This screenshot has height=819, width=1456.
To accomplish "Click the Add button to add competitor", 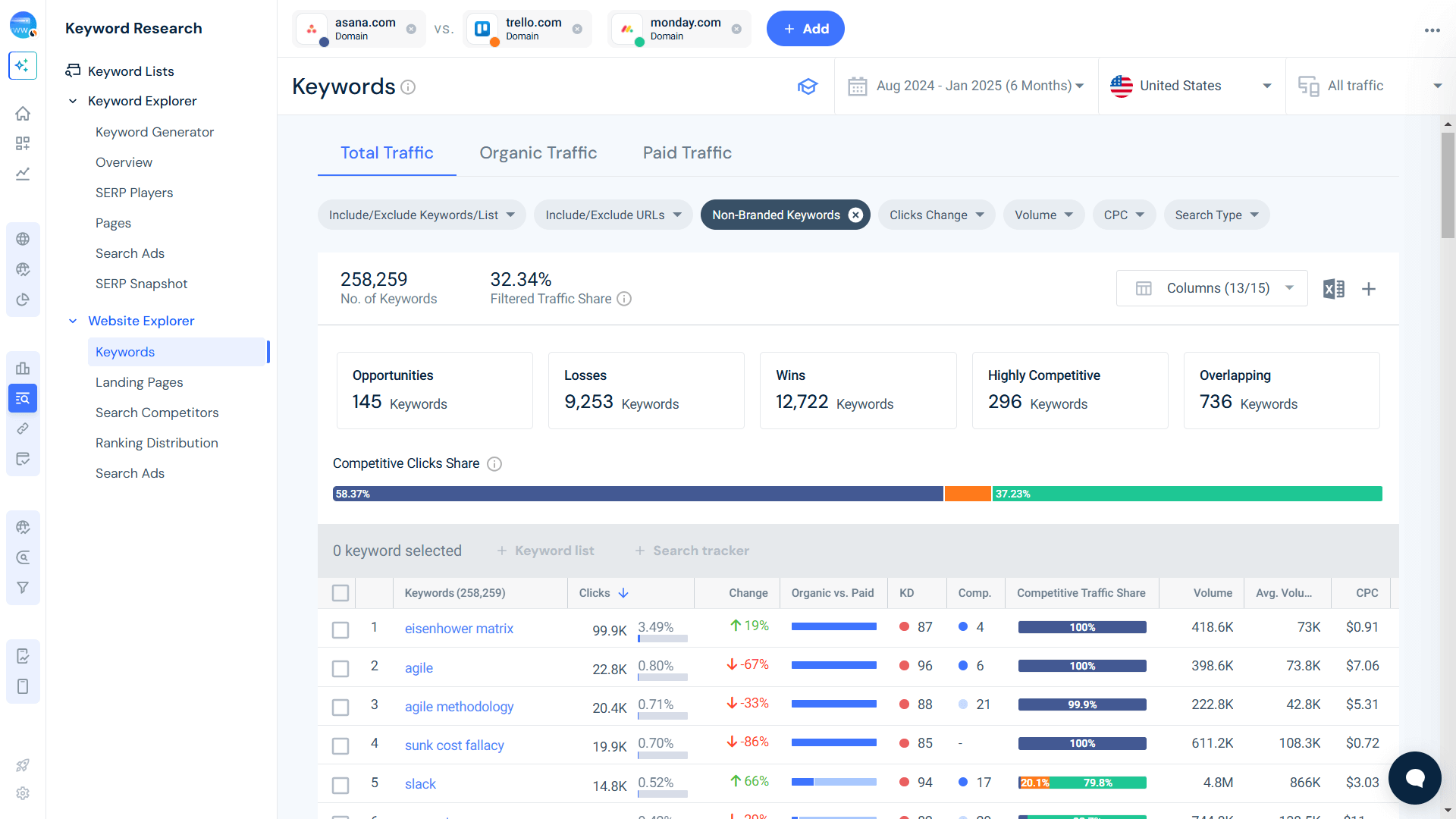I will point(805,28).
